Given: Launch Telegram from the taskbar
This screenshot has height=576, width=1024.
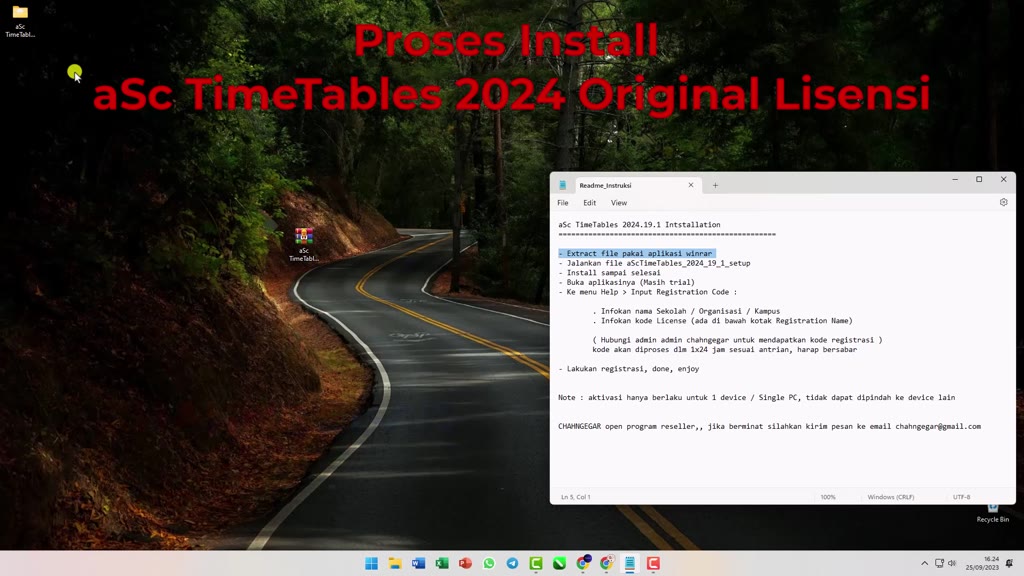Looking at the screenshot, I should coord(513,563).
